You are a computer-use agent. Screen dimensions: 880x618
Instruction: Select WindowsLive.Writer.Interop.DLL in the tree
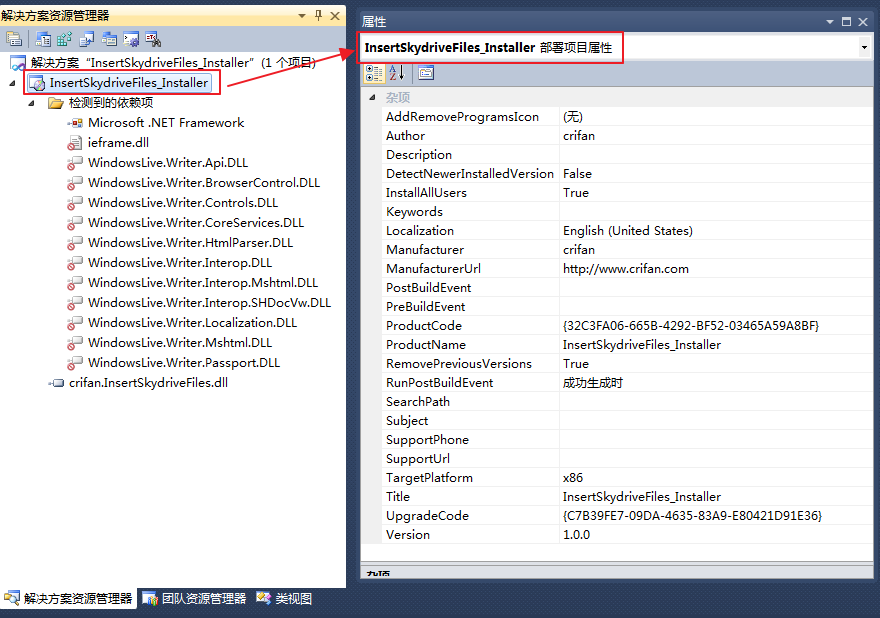point(180,263)
